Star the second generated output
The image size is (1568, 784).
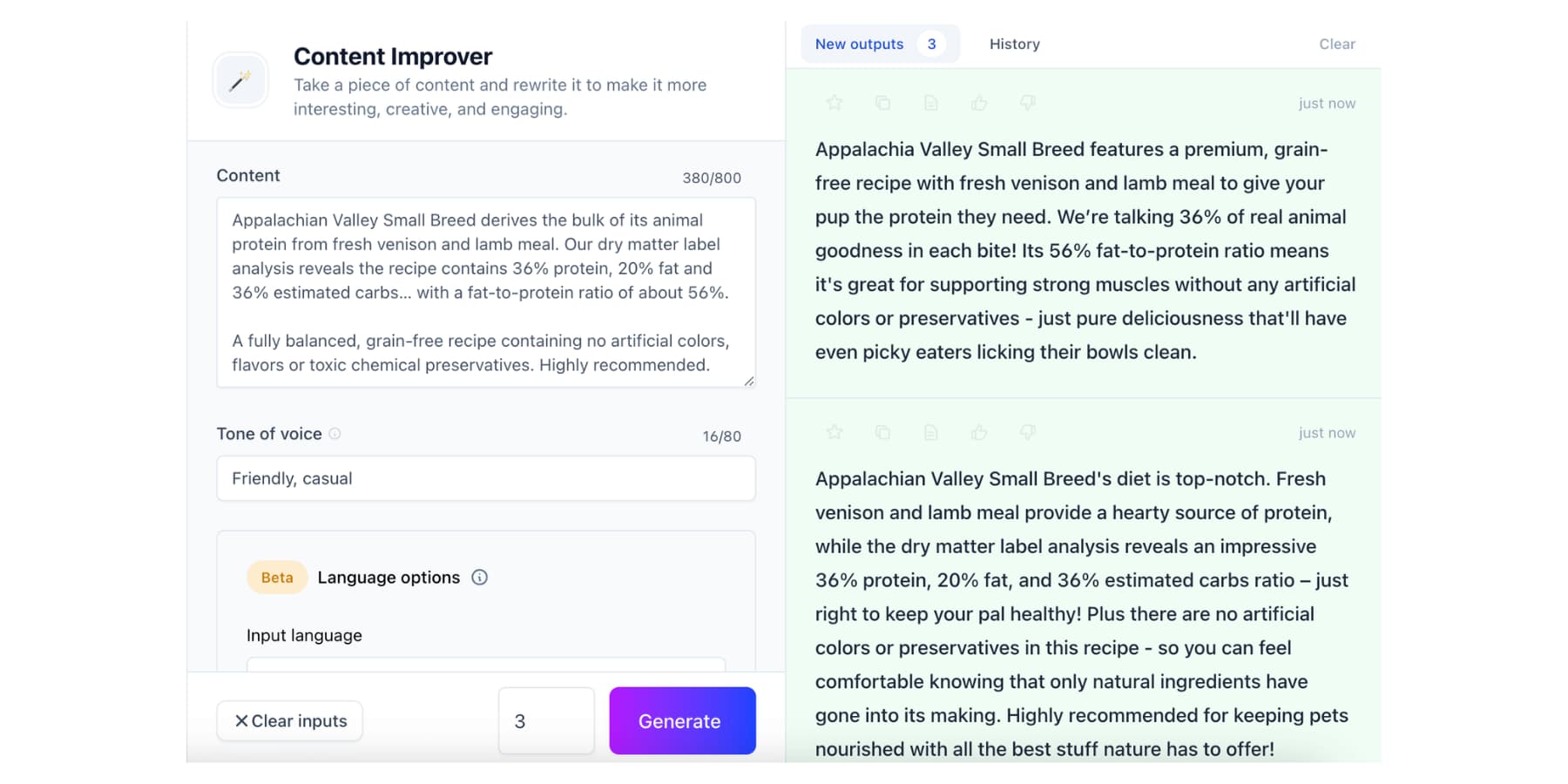point(834,432)
